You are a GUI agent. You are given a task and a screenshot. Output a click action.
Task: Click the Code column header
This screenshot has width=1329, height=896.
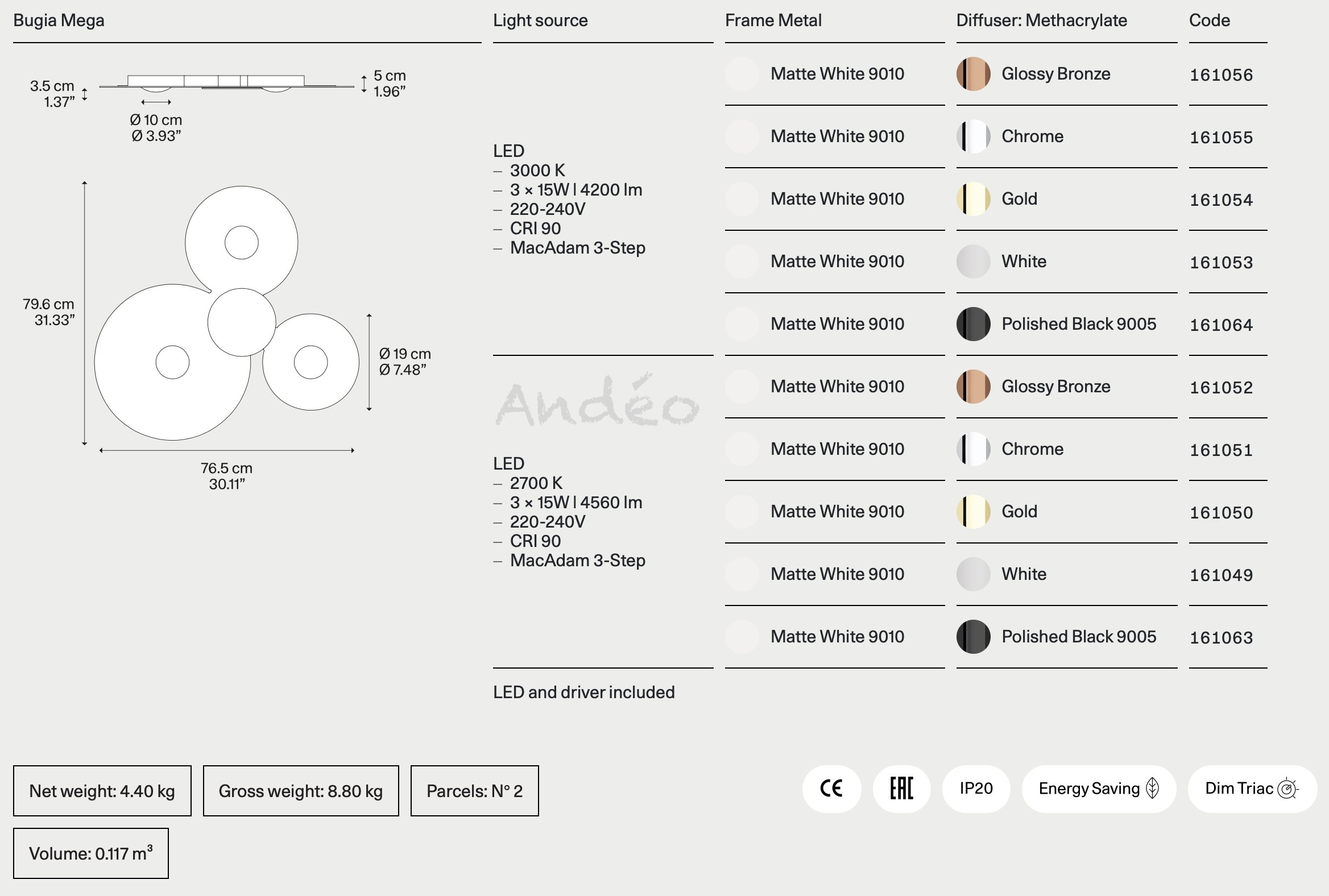coord(1210,20)
